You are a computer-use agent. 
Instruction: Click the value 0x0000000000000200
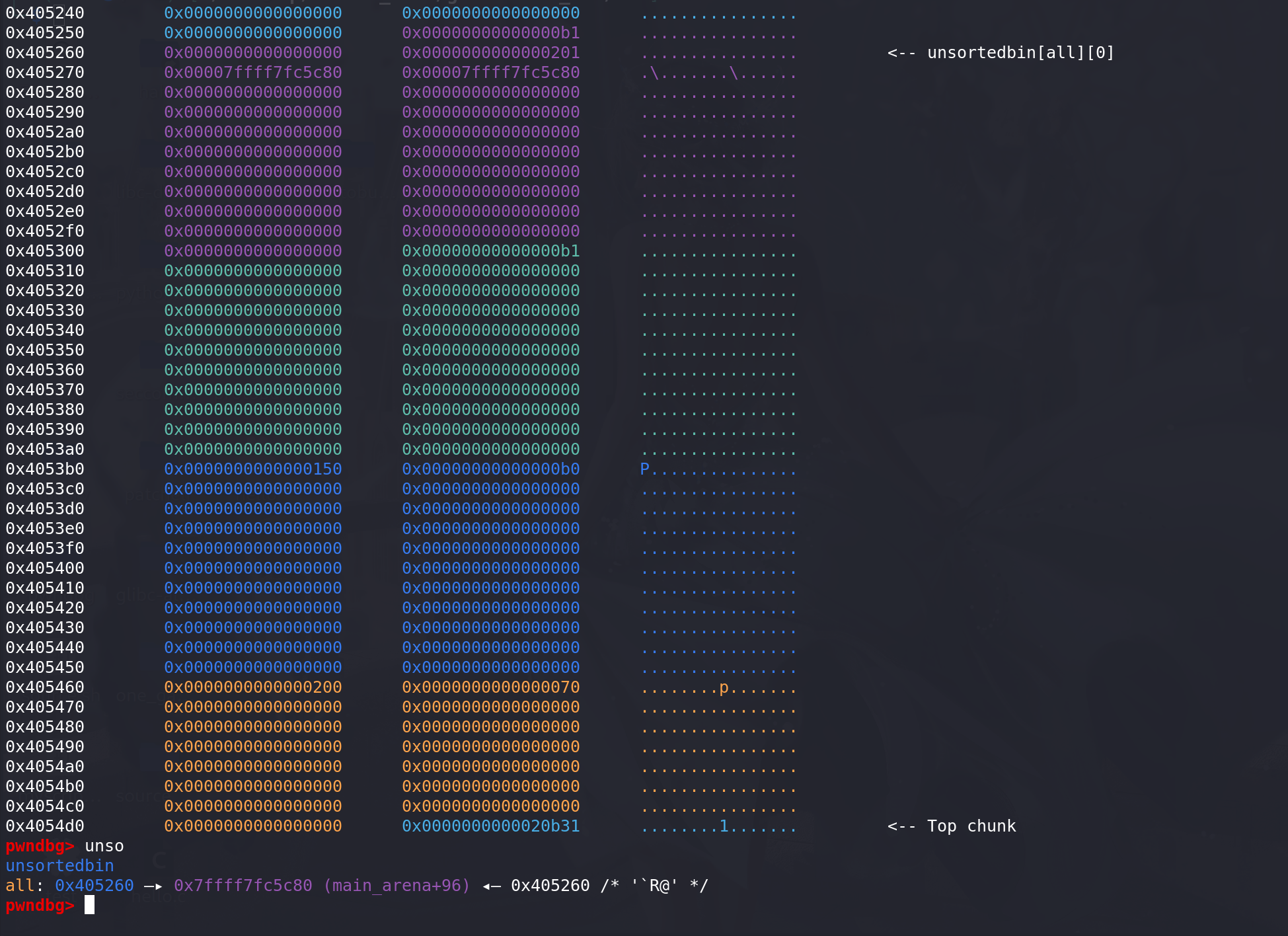coord(253,687)
